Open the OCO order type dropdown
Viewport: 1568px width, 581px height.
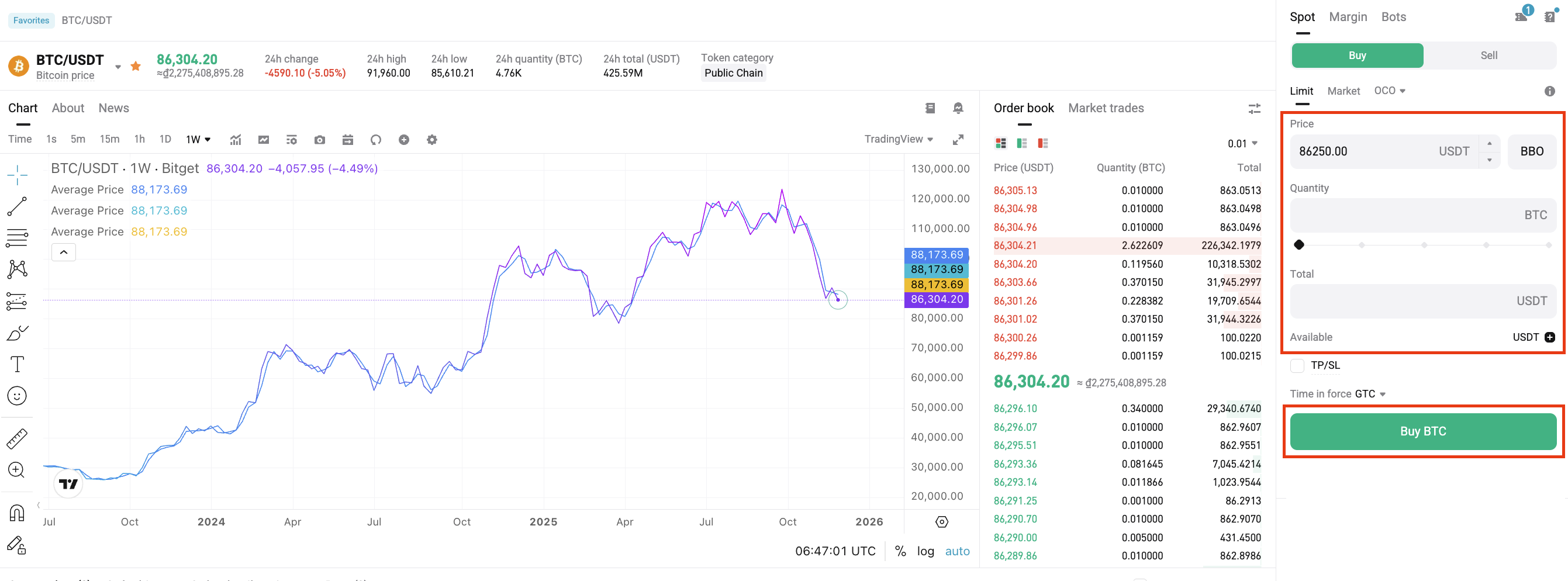pos(1389,91)
